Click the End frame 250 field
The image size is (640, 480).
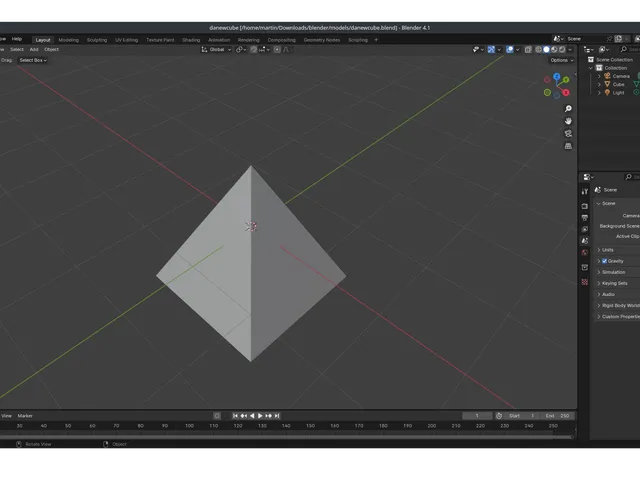coord(557,416)
